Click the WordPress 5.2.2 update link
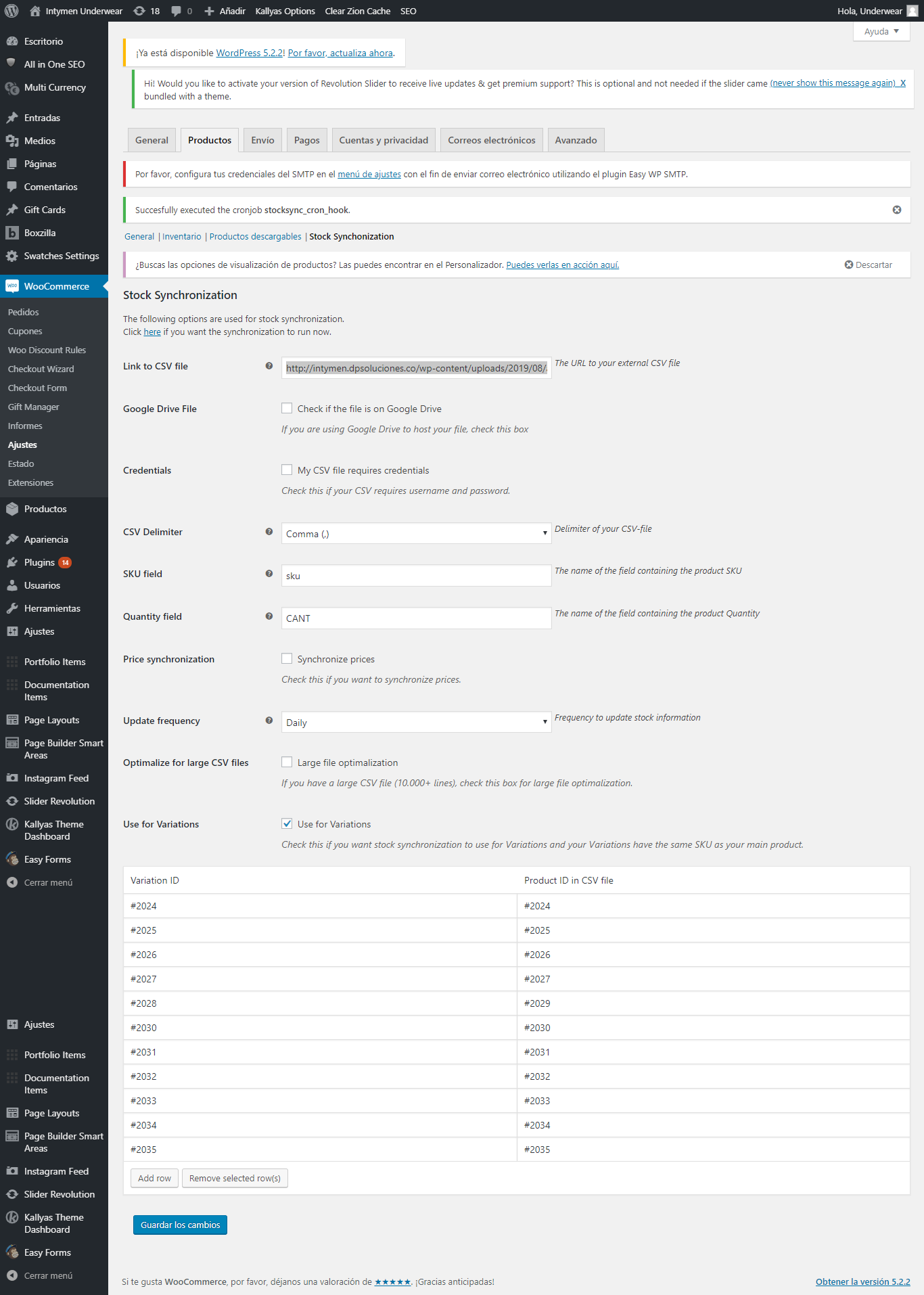This screenshot has width=924, height=1295. 249,53
